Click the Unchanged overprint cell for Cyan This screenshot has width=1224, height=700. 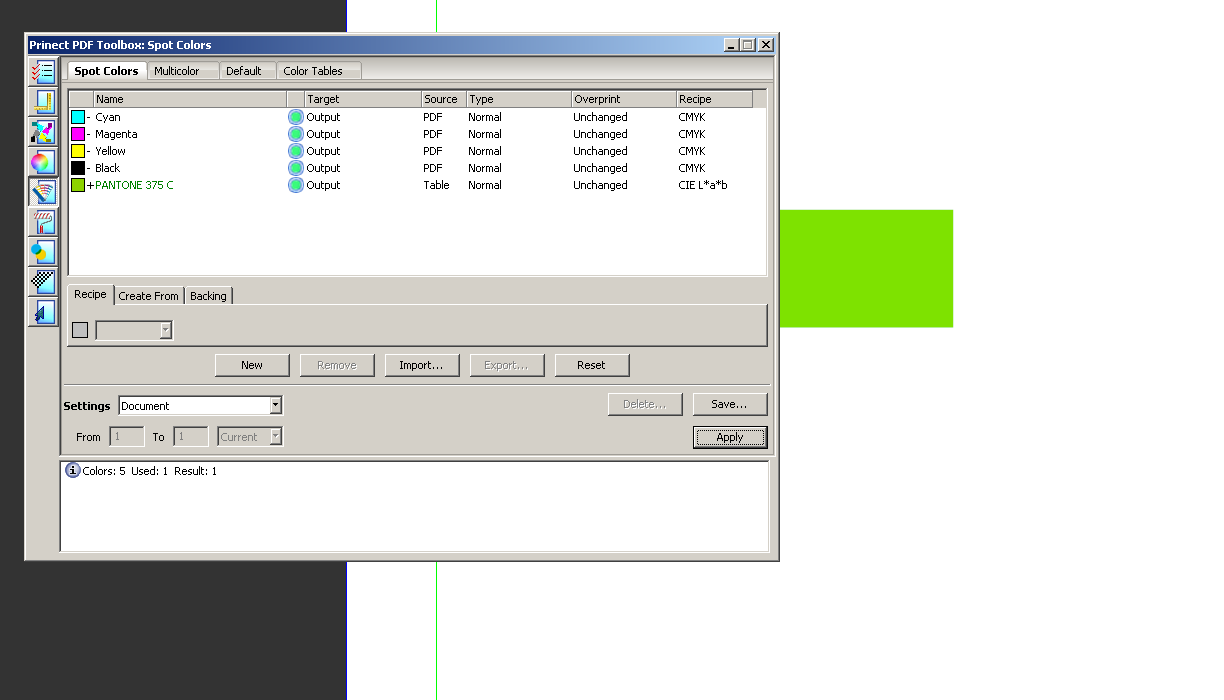600,117
